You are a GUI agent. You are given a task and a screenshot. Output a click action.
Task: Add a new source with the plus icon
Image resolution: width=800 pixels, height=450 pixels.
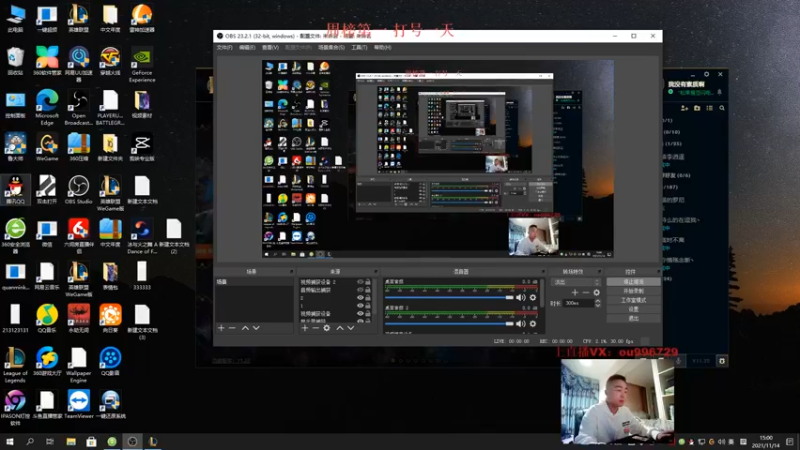[305, 328]
